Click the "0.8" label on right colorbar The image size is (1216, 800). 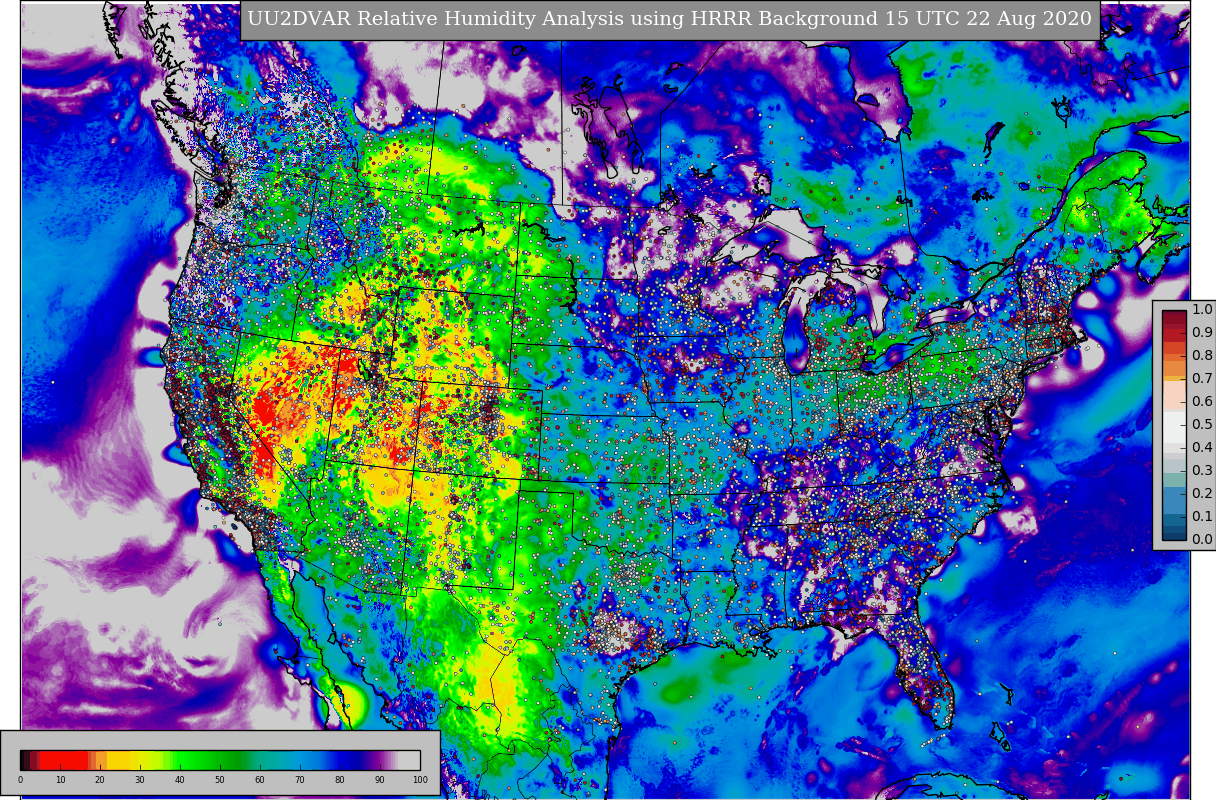(x=1202, y=356)
